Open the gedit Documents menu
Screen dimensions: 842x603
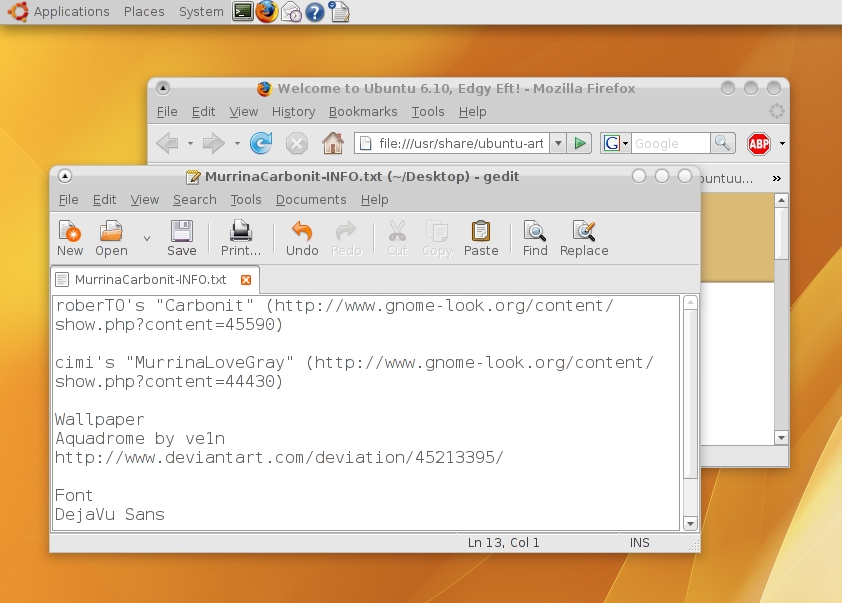tap(311, 200)
